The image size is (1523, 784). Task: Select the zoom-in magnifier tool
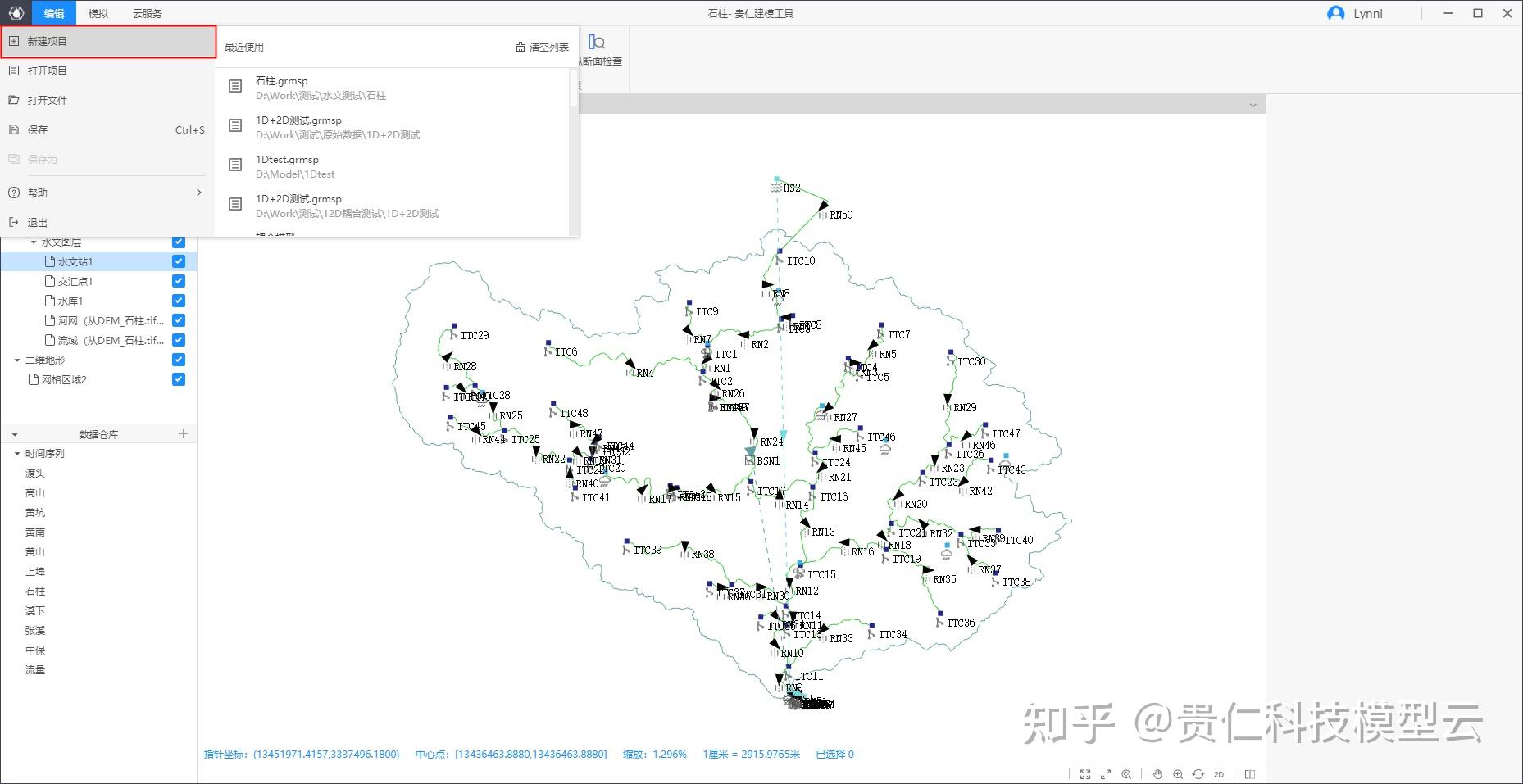1178,774
